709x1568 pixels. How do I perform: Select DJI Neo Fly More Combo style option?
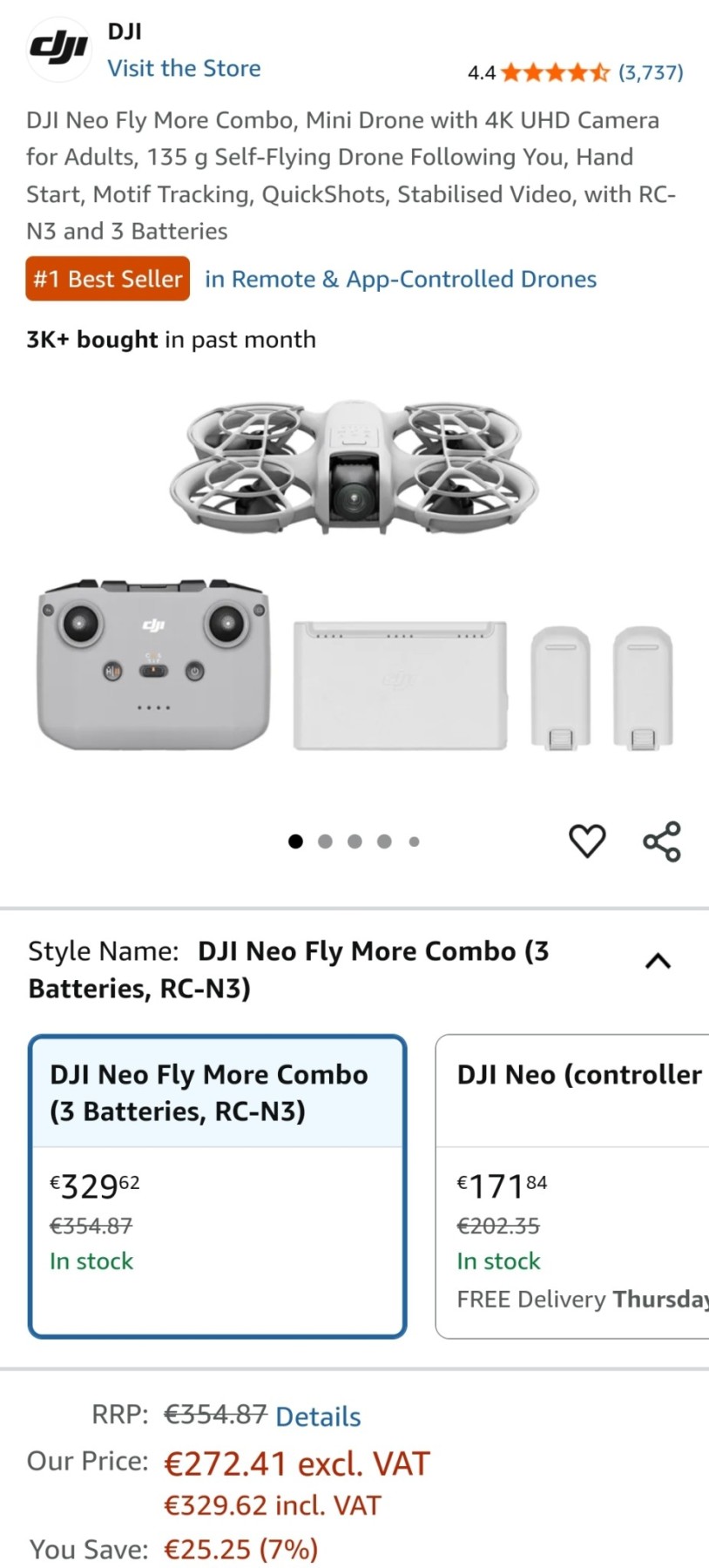coord(218,1186)
